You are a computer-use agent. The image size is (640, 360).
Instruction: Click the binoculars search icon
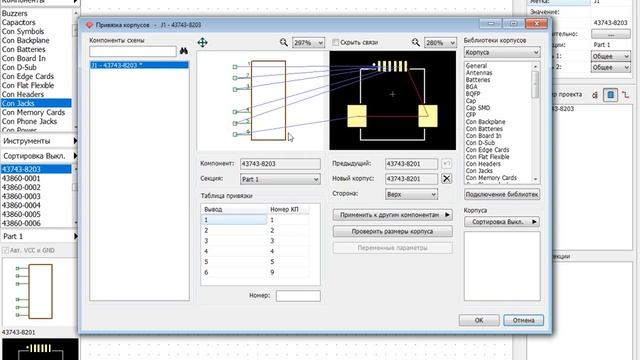click(184, 51)
